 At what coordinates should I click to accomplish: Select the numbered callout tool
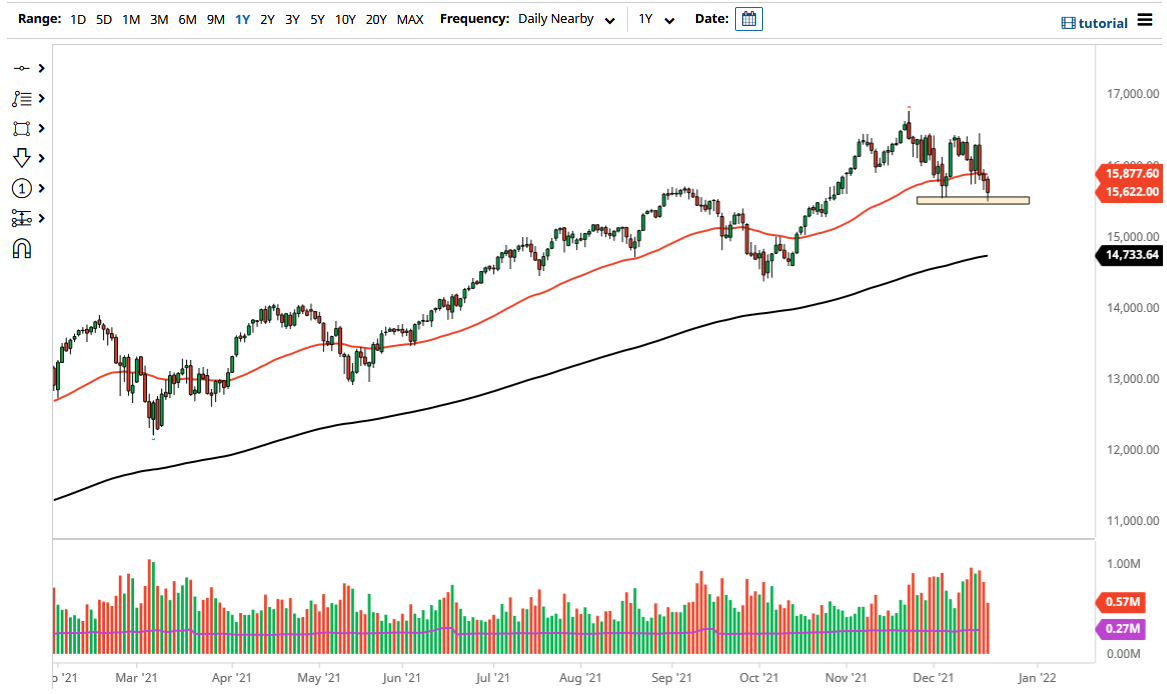coord(20,188)
